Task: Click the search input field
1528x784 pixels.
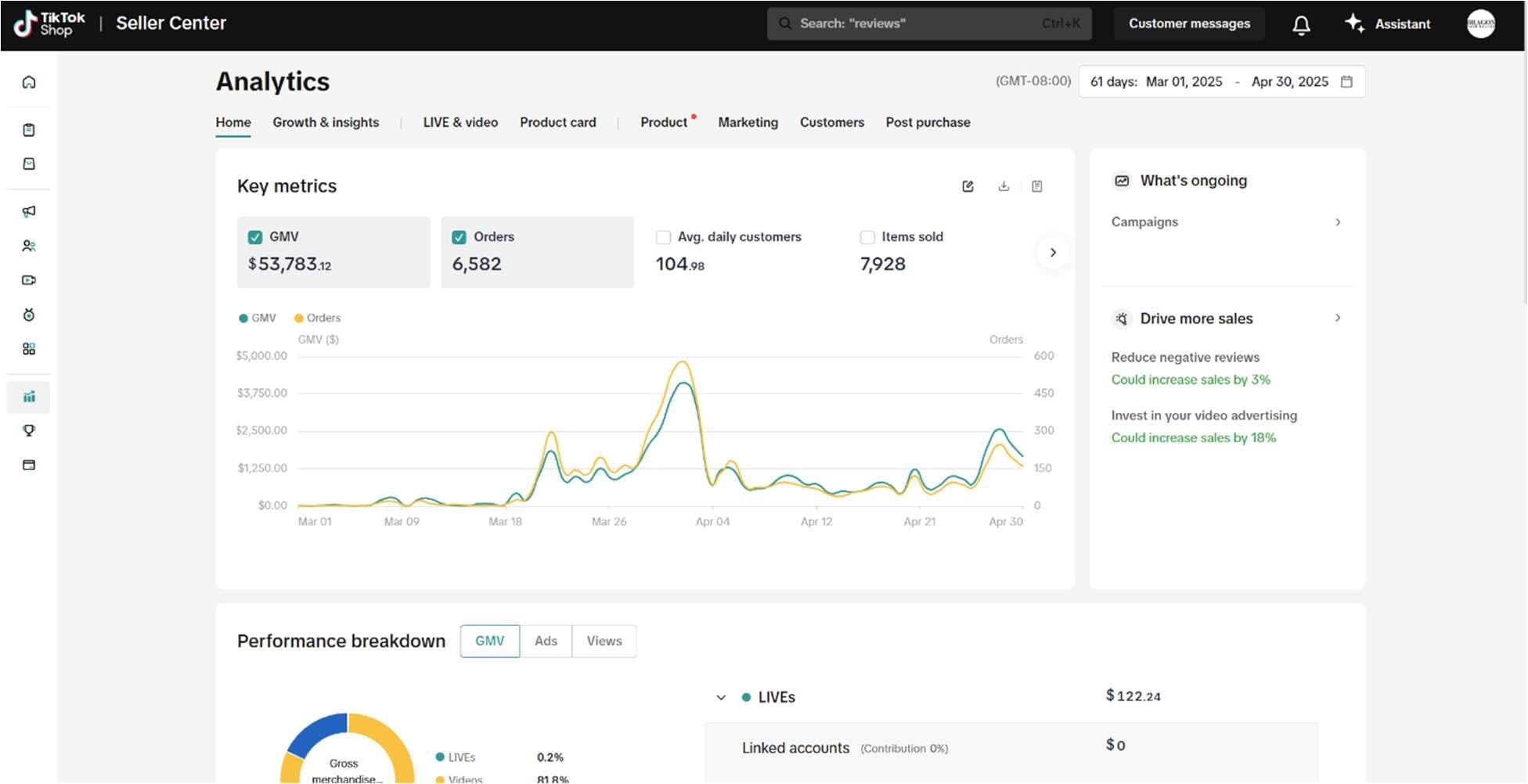Action: coord(929,23)
